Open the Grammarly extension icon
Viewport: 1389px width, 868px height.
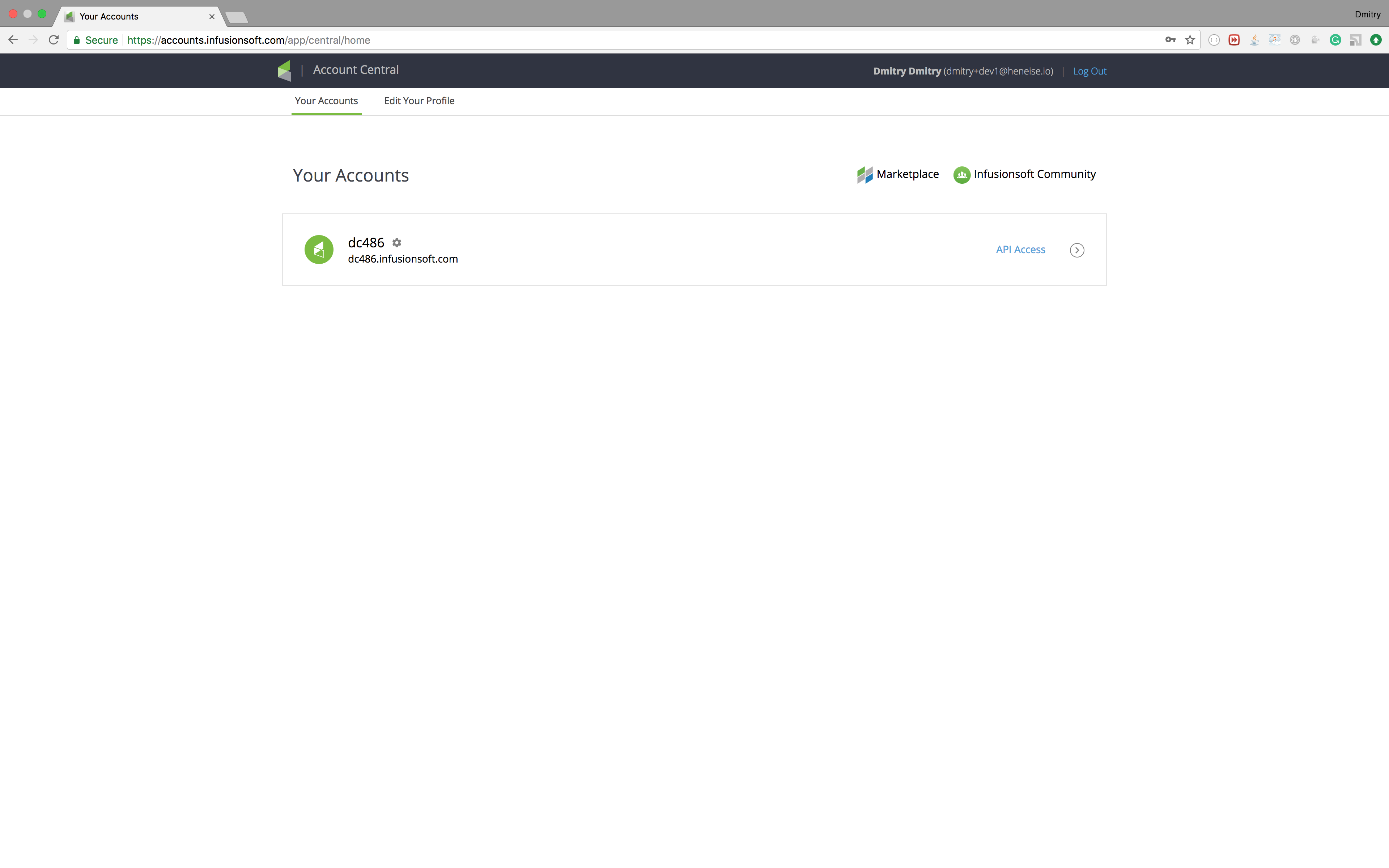[x=1335, y=40]
